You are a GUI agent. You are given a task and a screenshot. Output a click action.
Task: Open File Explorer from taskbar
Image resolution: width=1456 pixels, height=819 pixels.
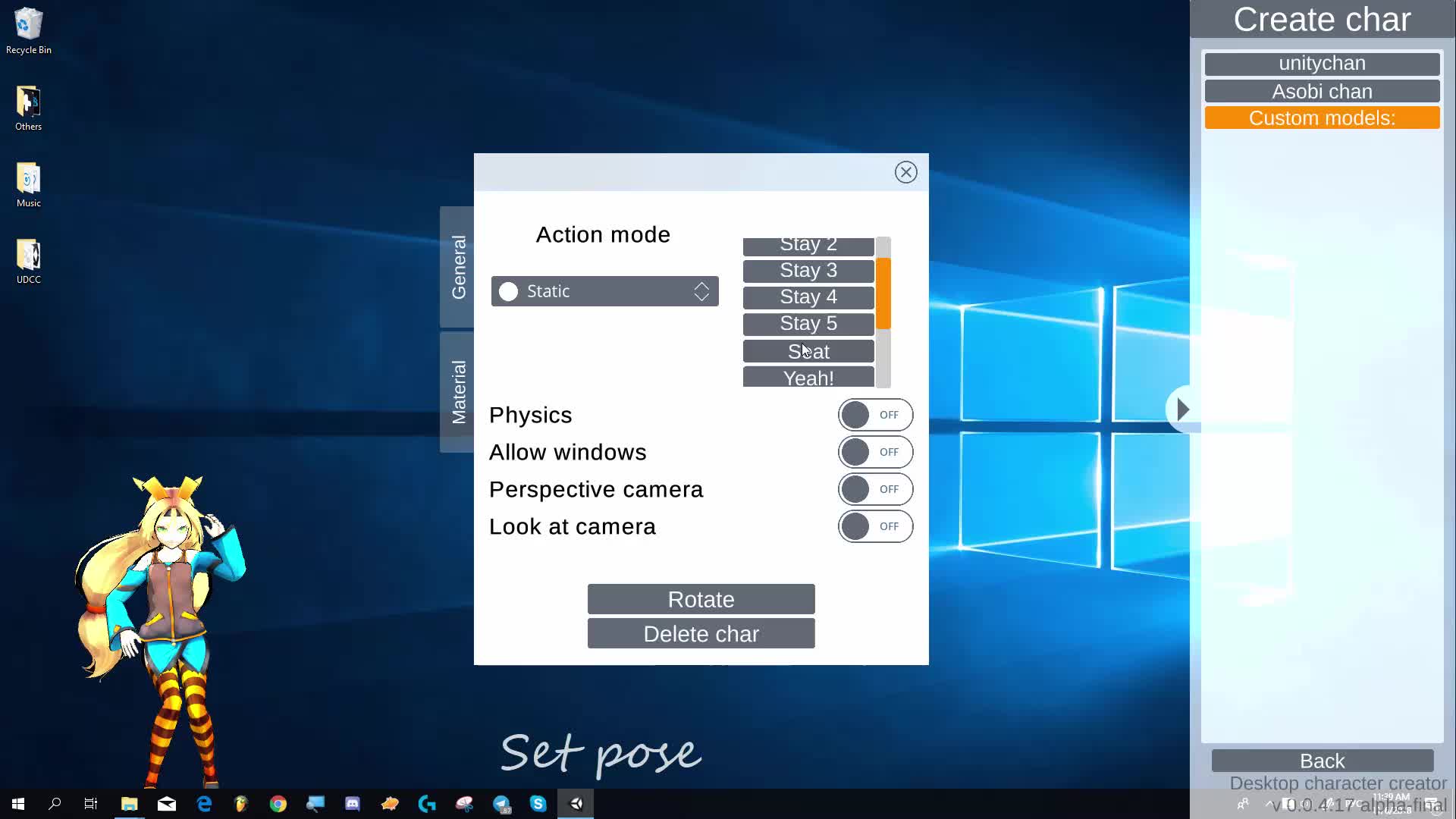point(130,804)
